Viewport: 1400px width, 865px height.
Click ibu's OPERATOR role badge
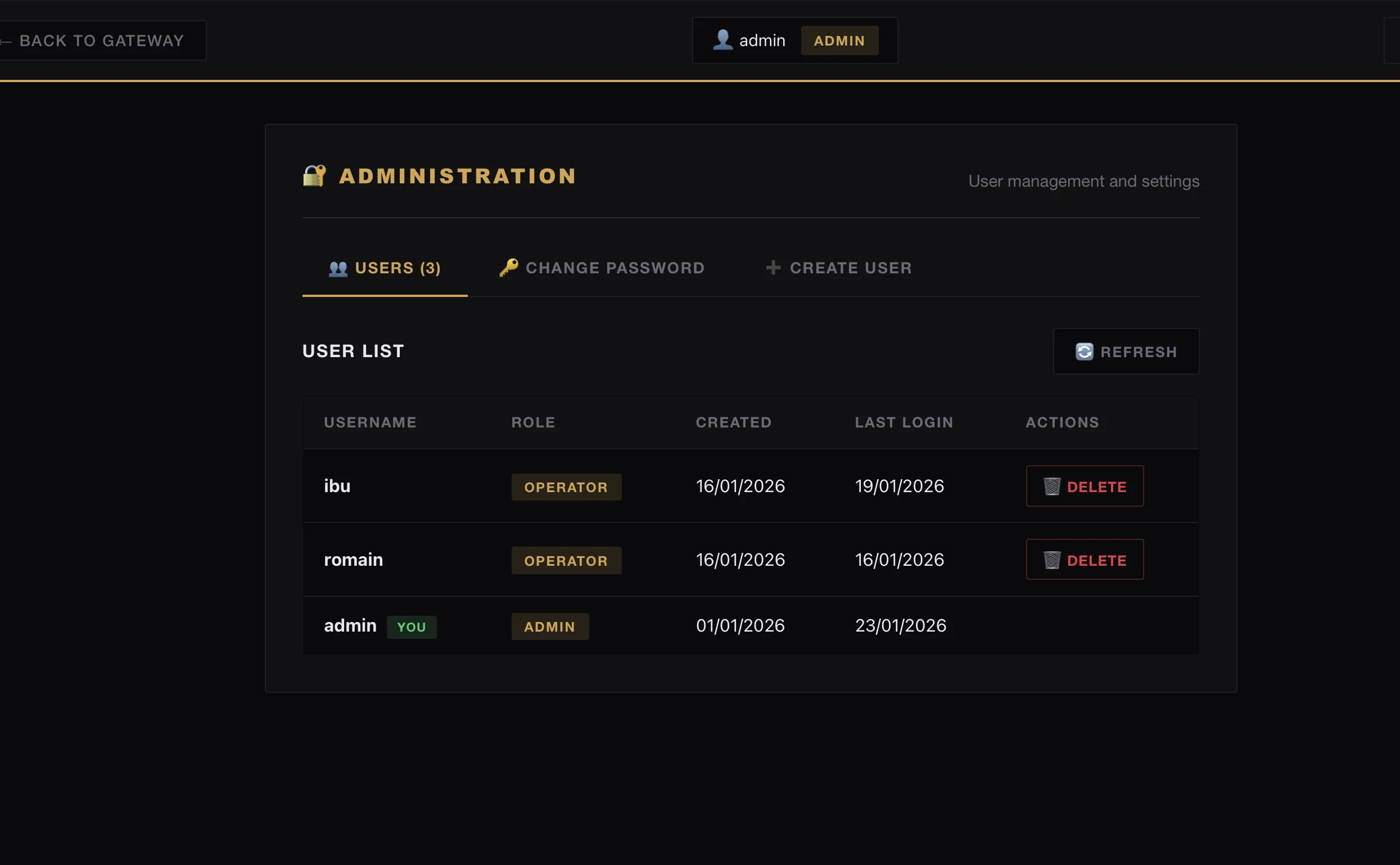tap(566, 487)
